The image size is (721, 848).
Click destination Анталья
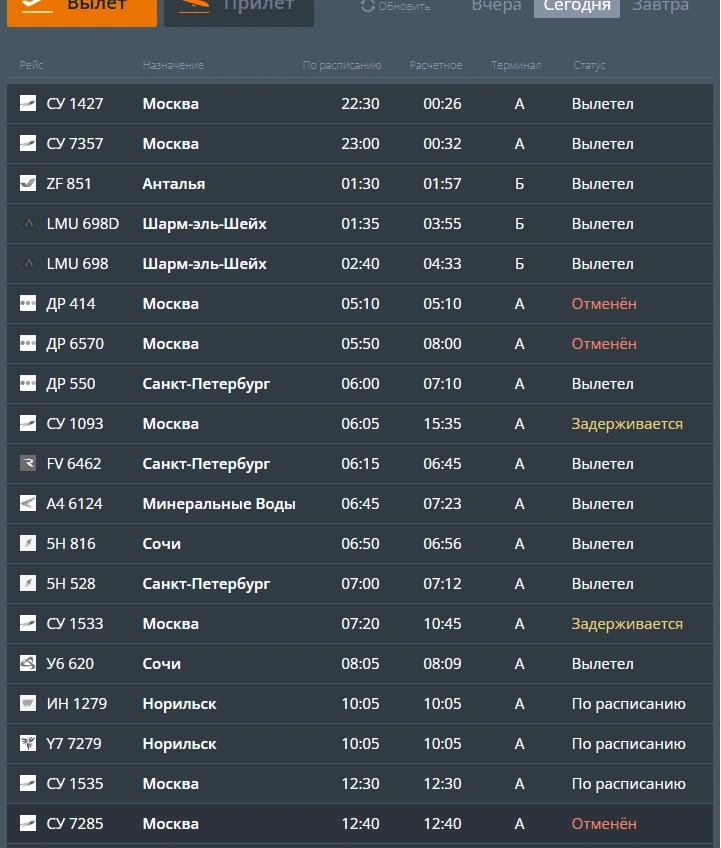click(x=174, y=184)
